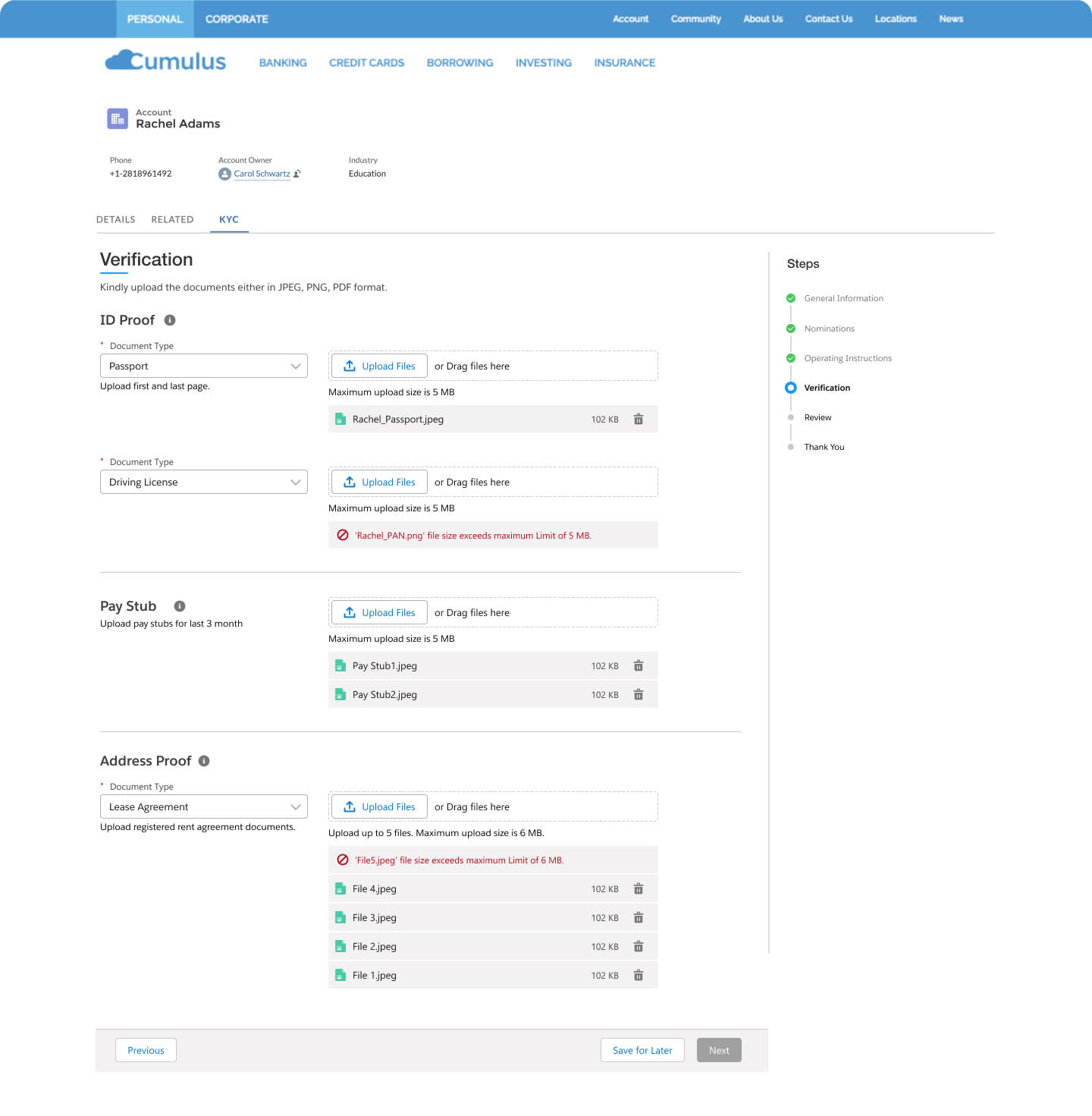Image resolution: width=1092 pixels, height=1116 pixels.
Task: Switch to the DETAILS tab
Action: pyautogui.click(x=116, y=219)
